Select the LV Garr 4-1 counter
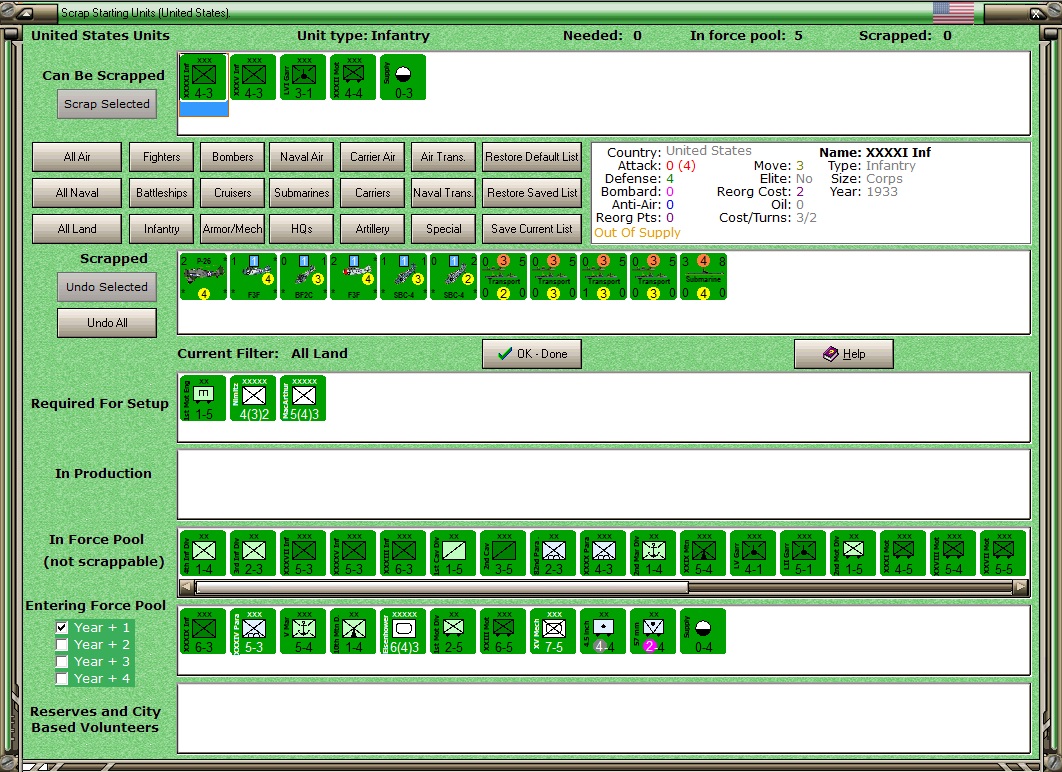Viewport: 1062px width, 772px height. coord(754,553)
